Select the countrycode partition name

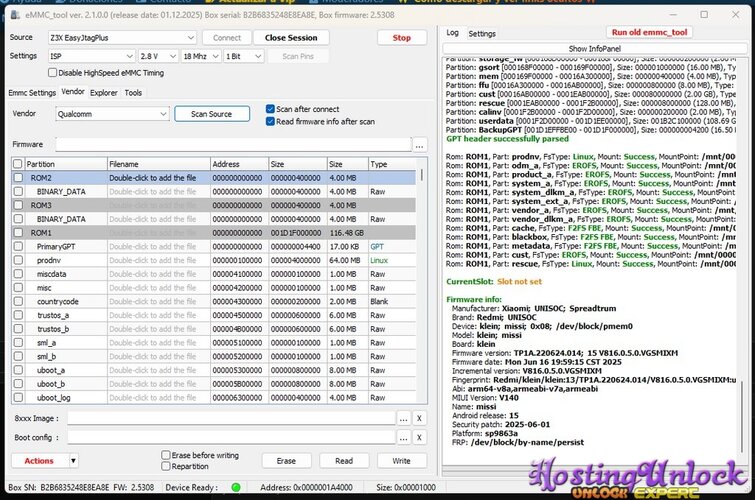click(x=57, y=302)
